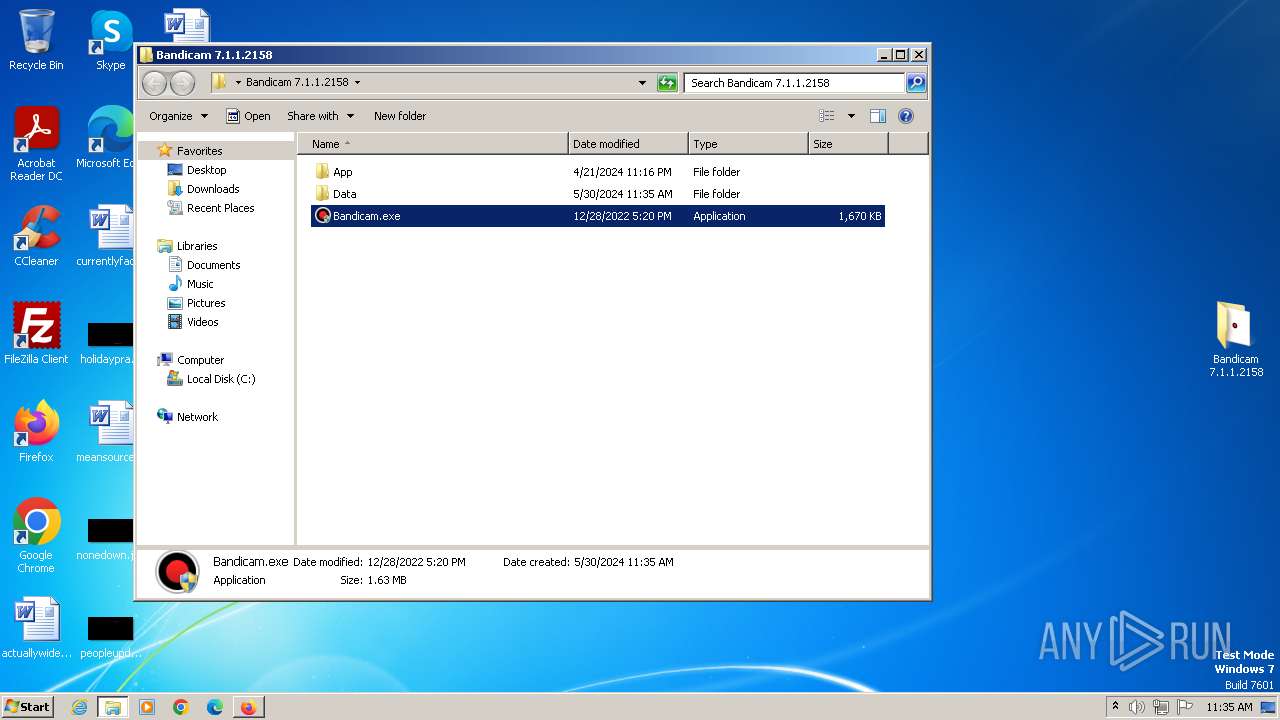Focus the Search Bandicam 7.1.1.2158 field

795,83
